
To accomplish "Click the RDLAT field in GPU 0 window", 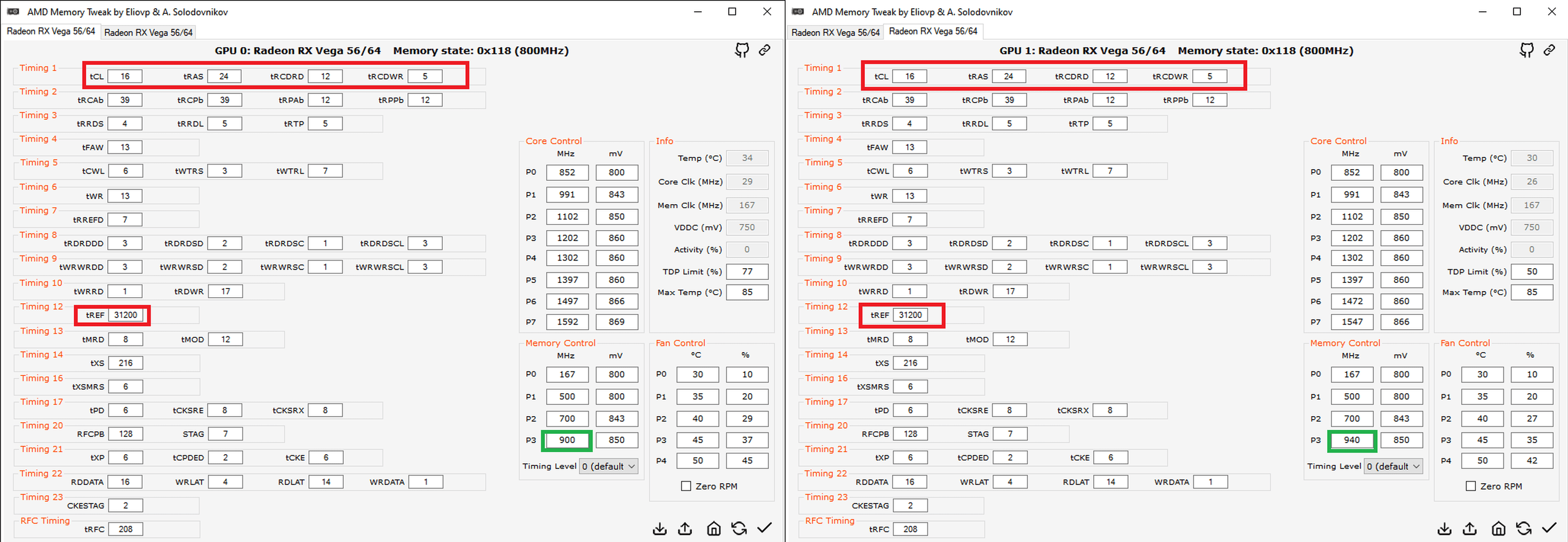I will [x=326, y=482].
